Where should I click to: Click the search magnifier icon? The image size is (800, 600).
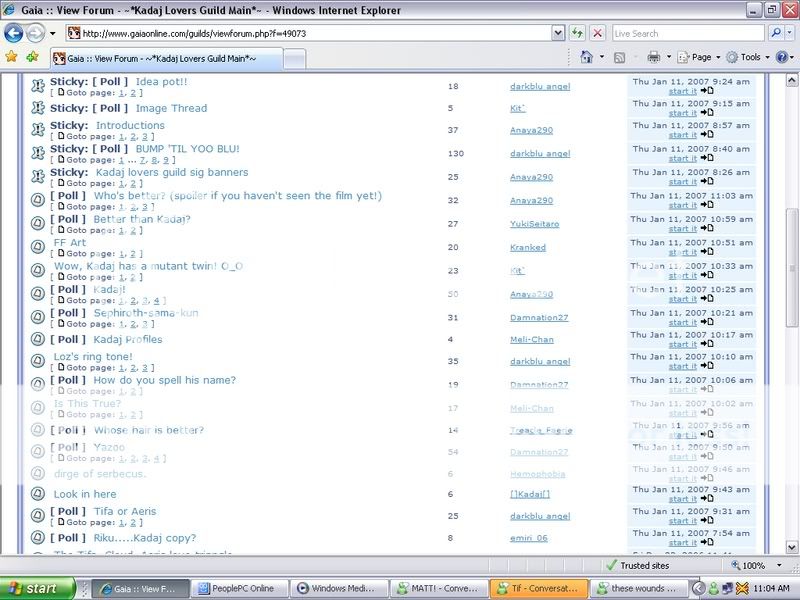[773, 33]
